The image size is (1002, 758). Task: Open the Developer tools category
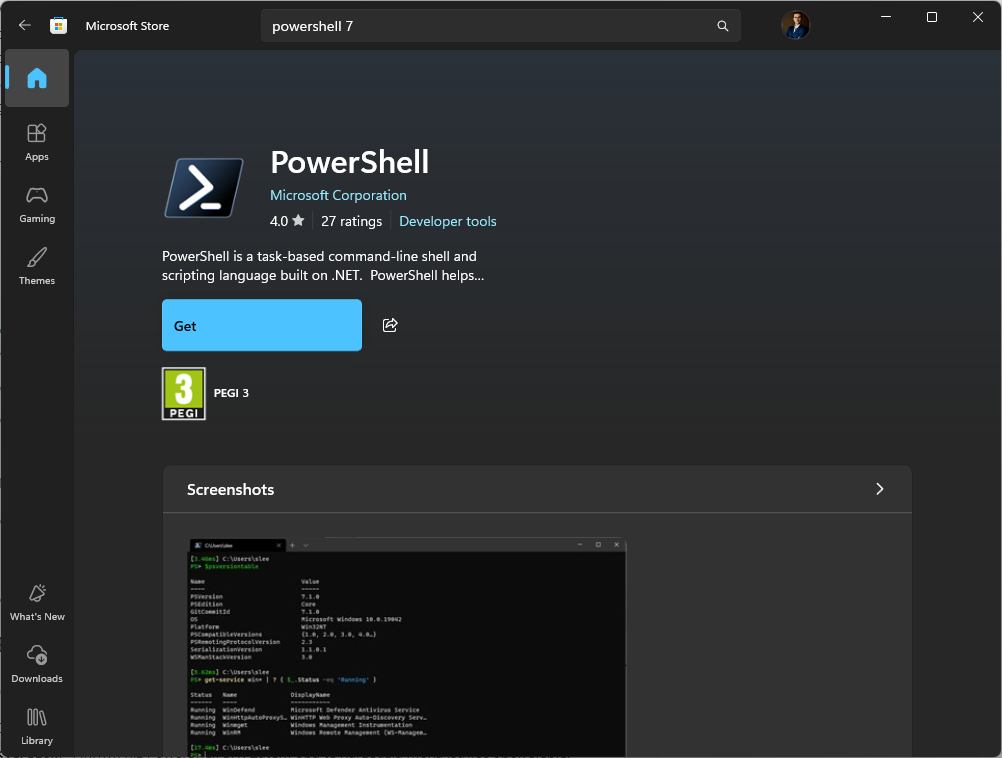[447, 221]
